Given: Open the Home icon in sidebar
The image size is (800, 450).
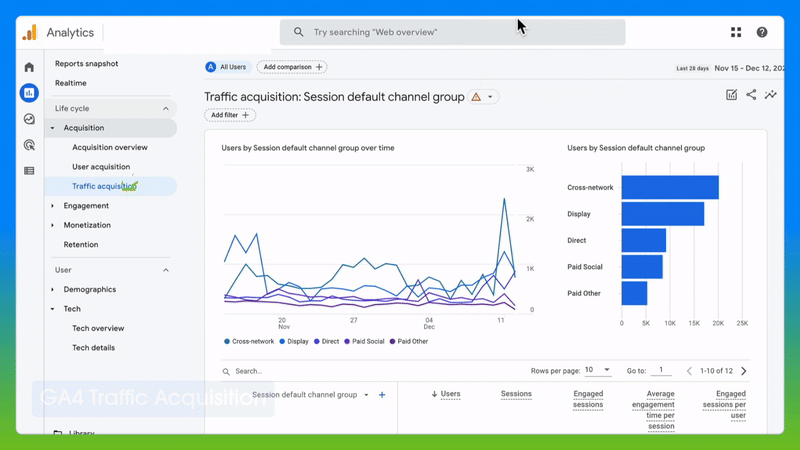Looking at the screenshot, I should coord(29,67).
